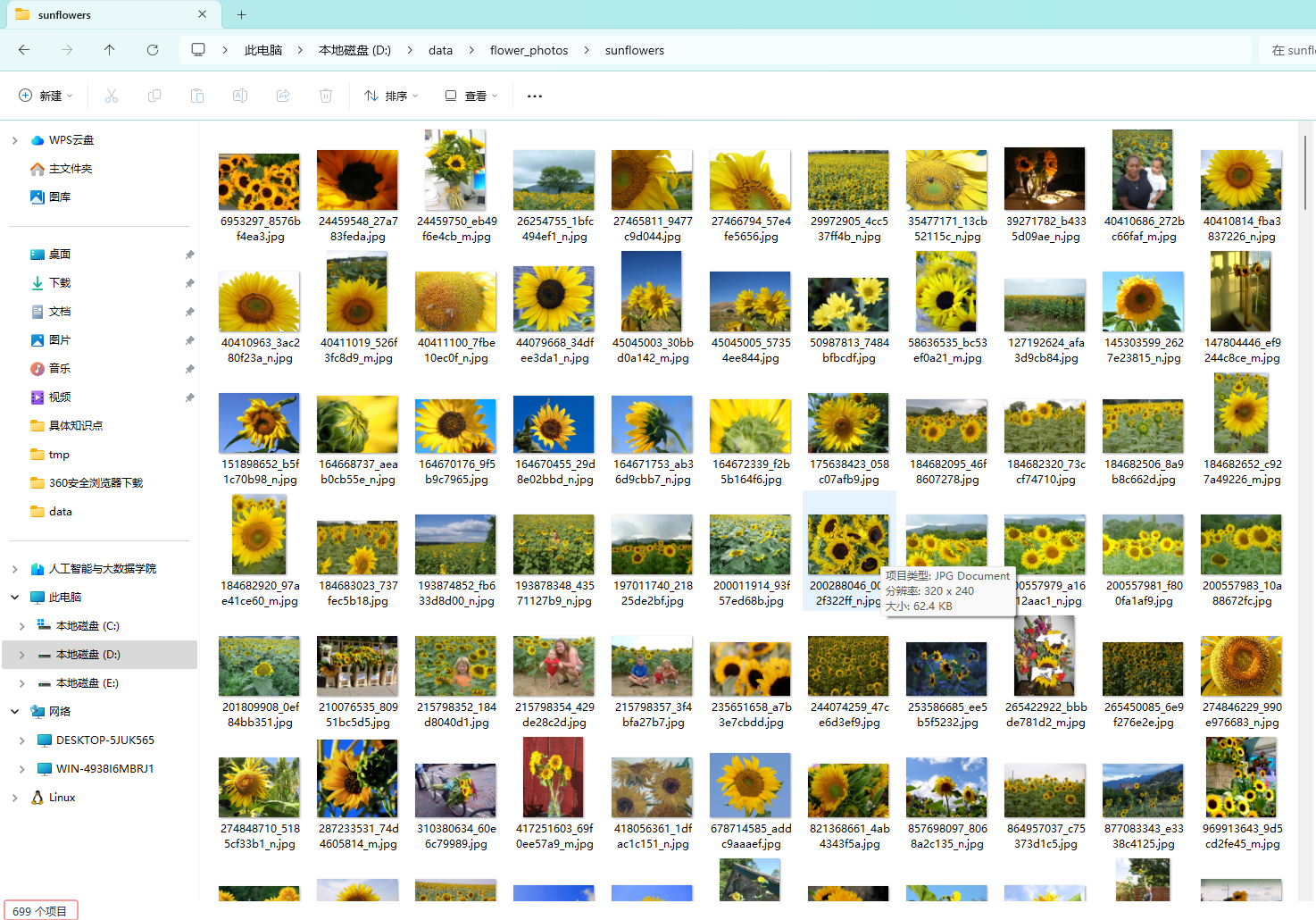Select thumbnail 417251603_69f0ee57a9_m.jpg
The image size is (1316, 920).
[x=554, y=777]
